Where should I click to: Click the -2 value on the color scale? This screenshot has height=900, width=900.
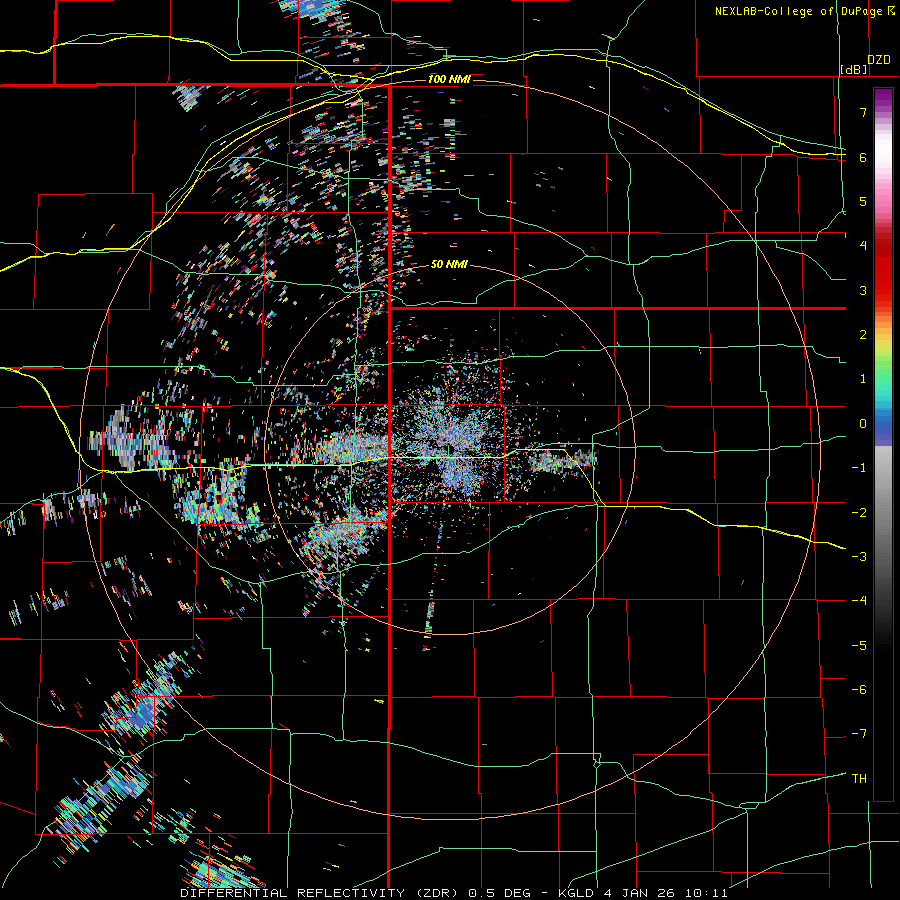tap(859, 513)
